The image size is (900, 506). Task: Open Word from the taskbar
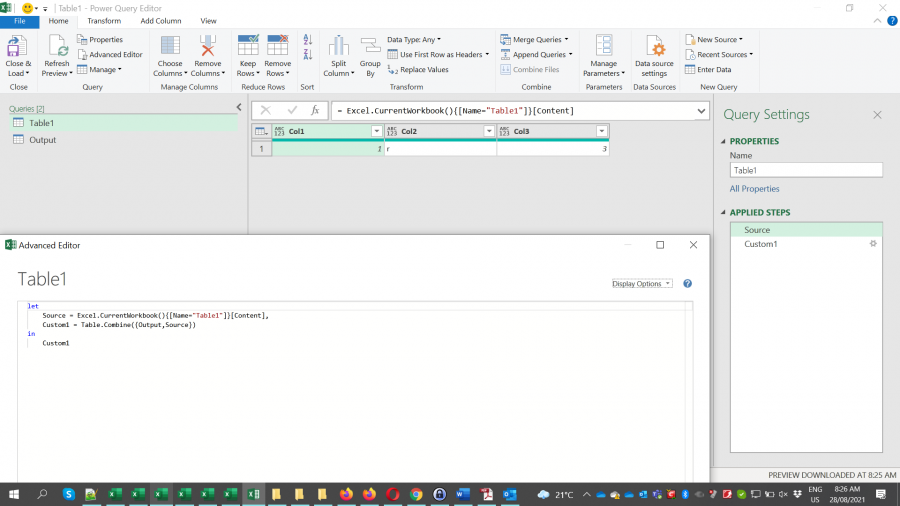pyautogui.click(x=463, y=494)
